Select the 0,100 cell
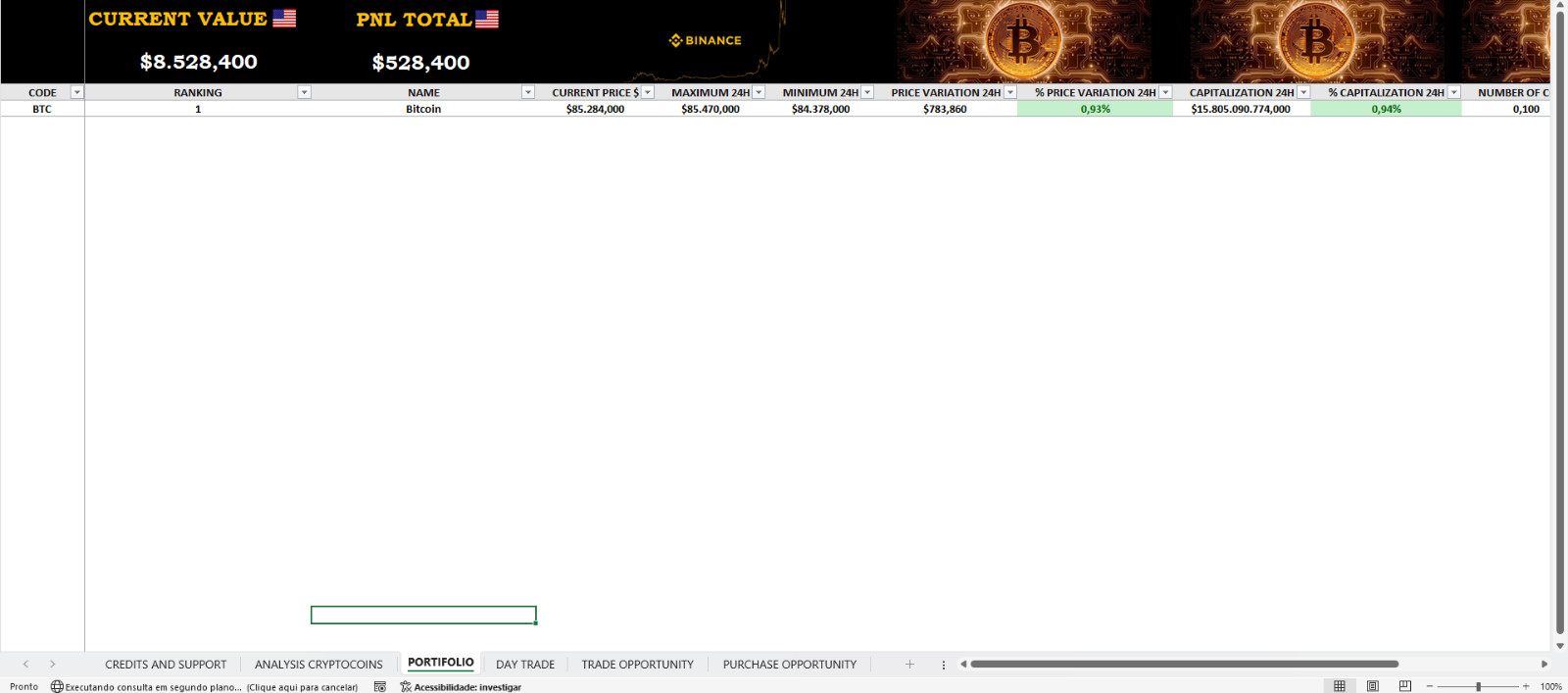 (x=1506, y=109)
